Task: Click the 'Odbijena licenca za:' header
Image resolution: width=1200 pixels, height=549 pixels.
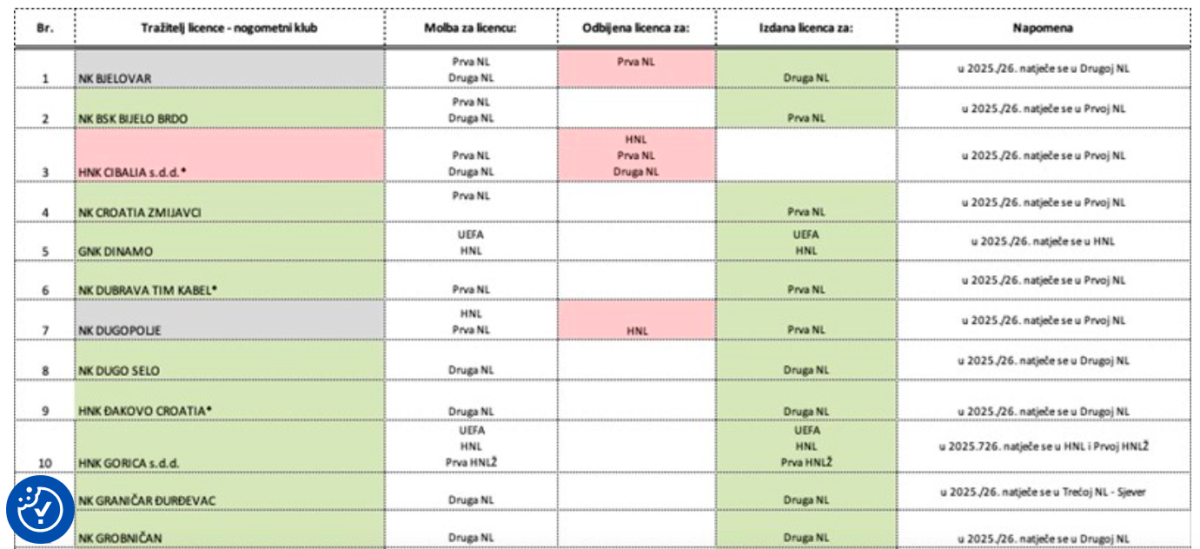Action: pos(636,28)
